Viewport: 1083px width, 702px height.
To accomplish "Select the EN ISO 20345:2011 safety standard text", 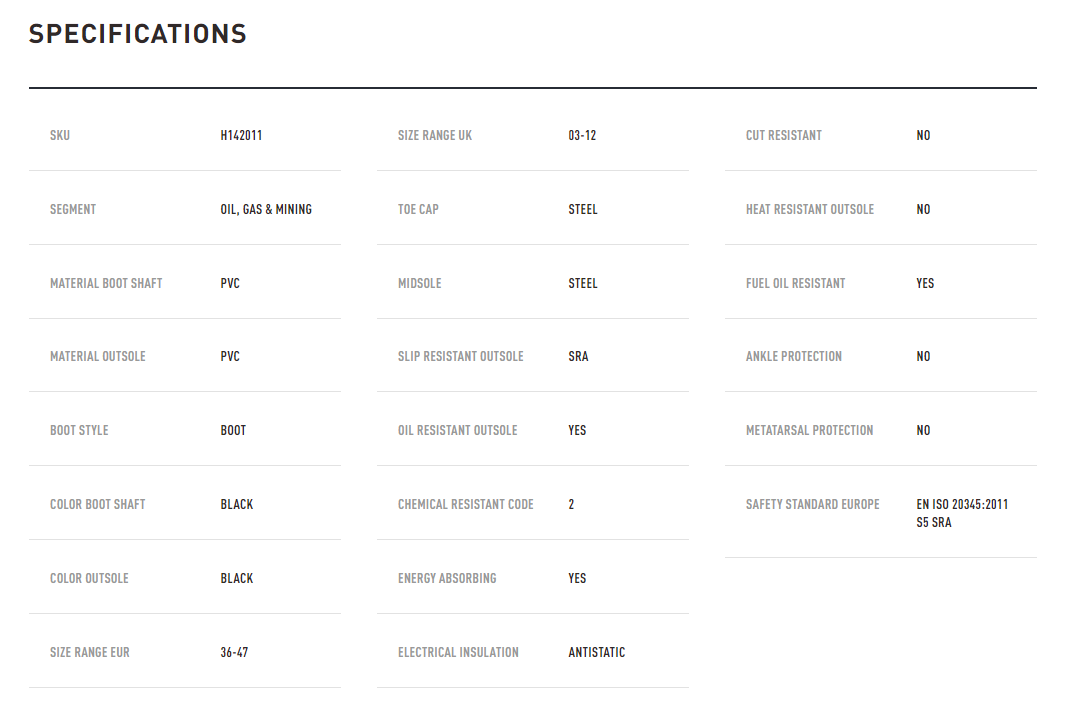I will (962, 504).
